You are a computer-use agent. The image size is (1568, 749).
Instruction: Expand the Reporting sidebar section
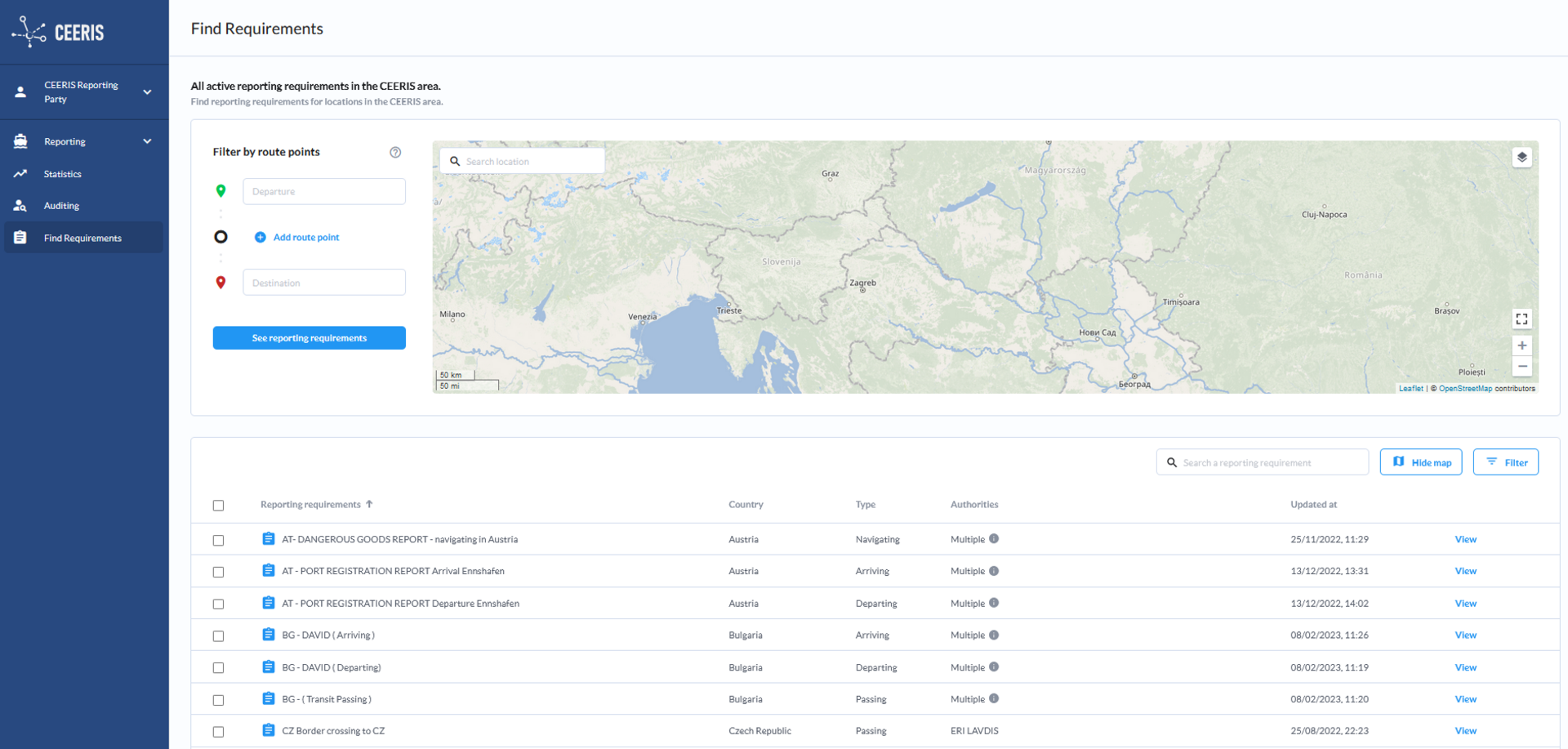click(x=147, y=141)
